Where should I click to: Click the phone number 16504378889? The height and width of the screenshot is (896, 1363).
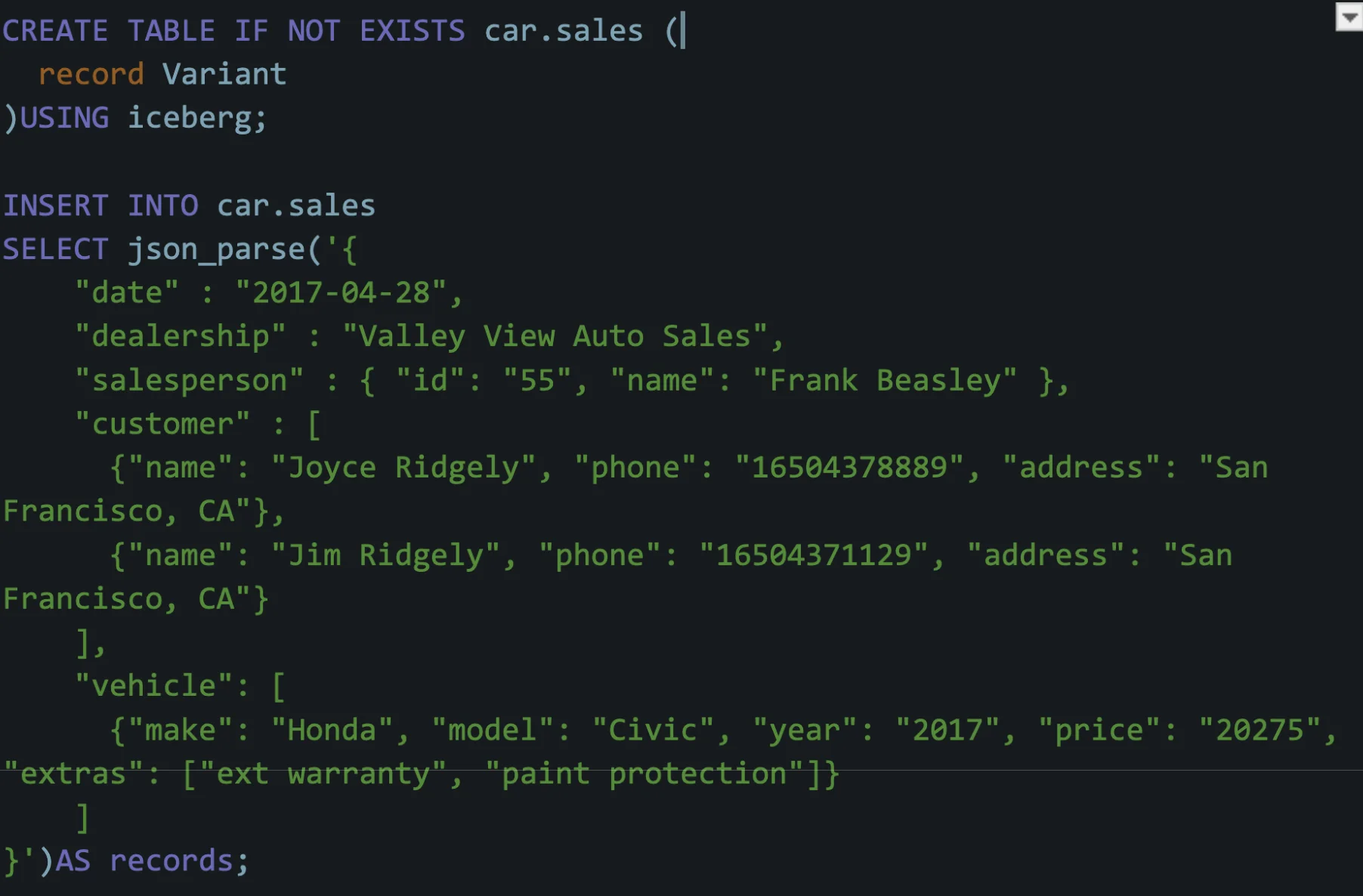click(849, 468)
